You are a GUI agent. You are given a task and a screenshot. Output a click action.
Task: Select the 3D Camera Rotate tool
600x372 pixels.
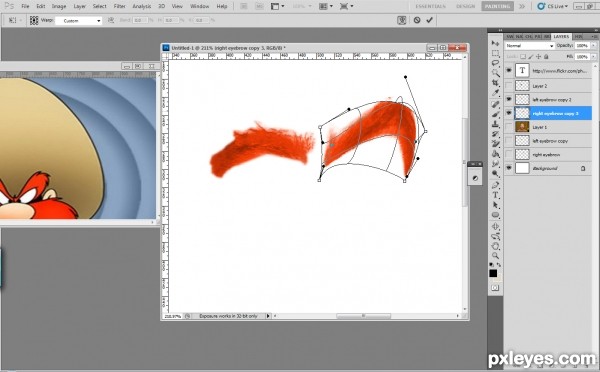click(x=495, y=237)
